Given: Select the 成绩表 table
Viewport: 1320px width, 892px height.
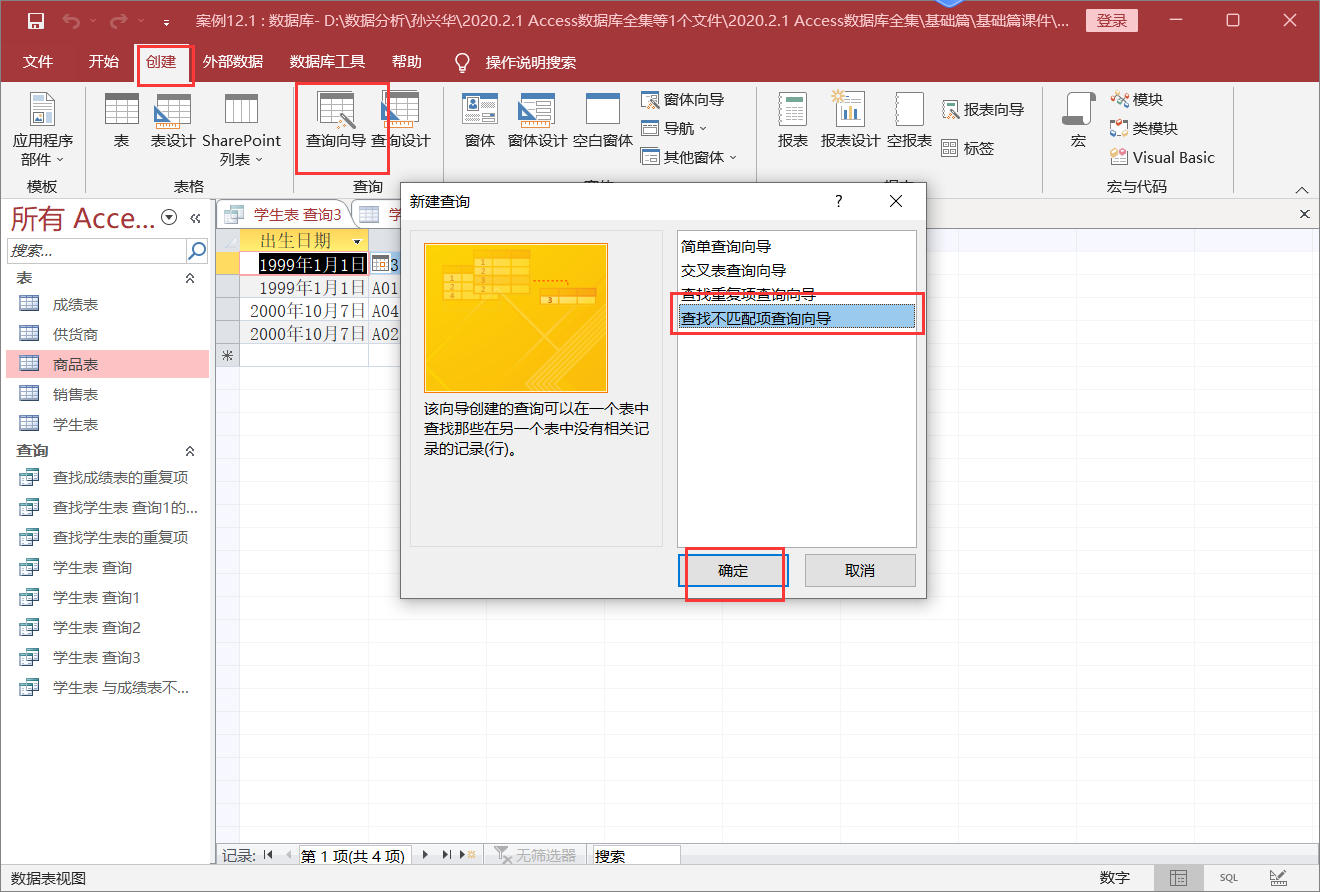Looking at the screenshot, I should click(108, 304).
